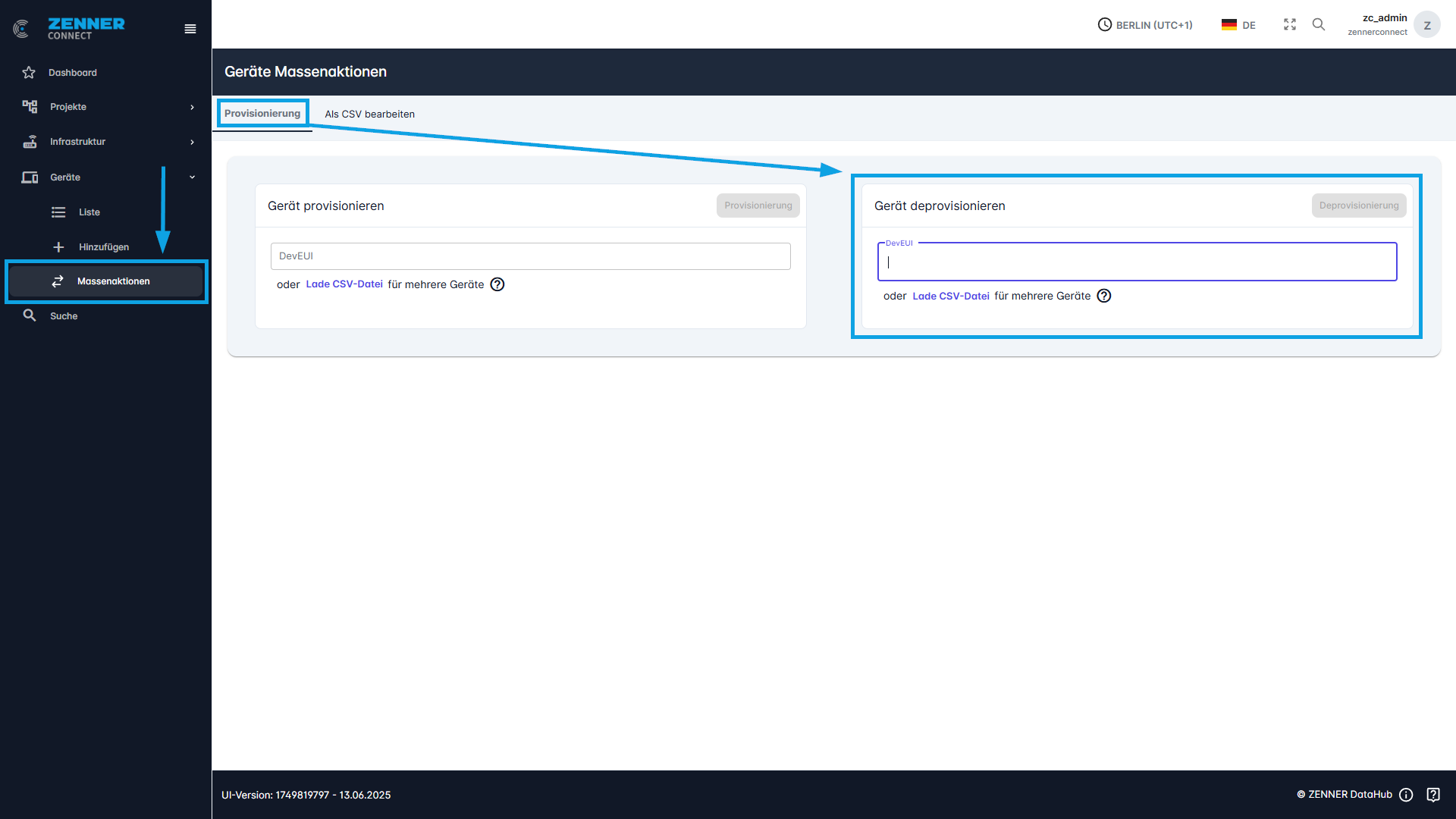
Task: Expand the Projekte menu chevron
Action: (x=192, y=107)
